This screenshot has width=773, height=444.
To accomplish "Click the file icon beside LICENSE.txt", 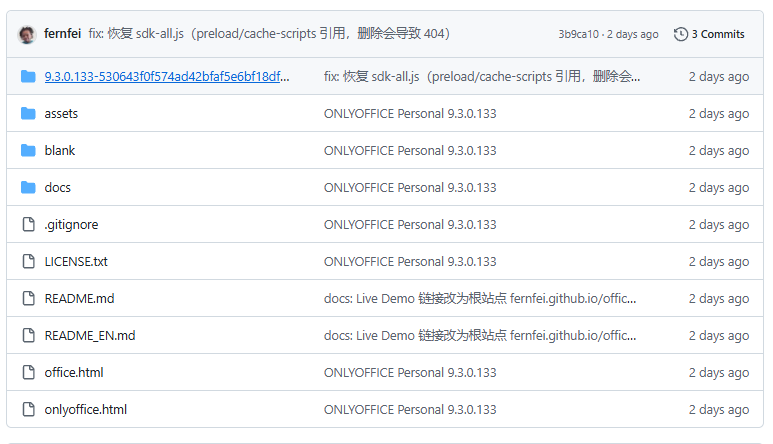I will pyautogui.click(x=29, y=261).
